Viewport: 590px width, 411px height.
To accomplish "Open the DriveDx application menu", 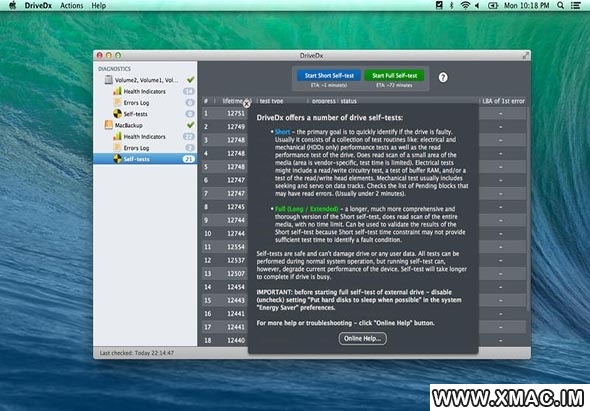I will (38, 6).
